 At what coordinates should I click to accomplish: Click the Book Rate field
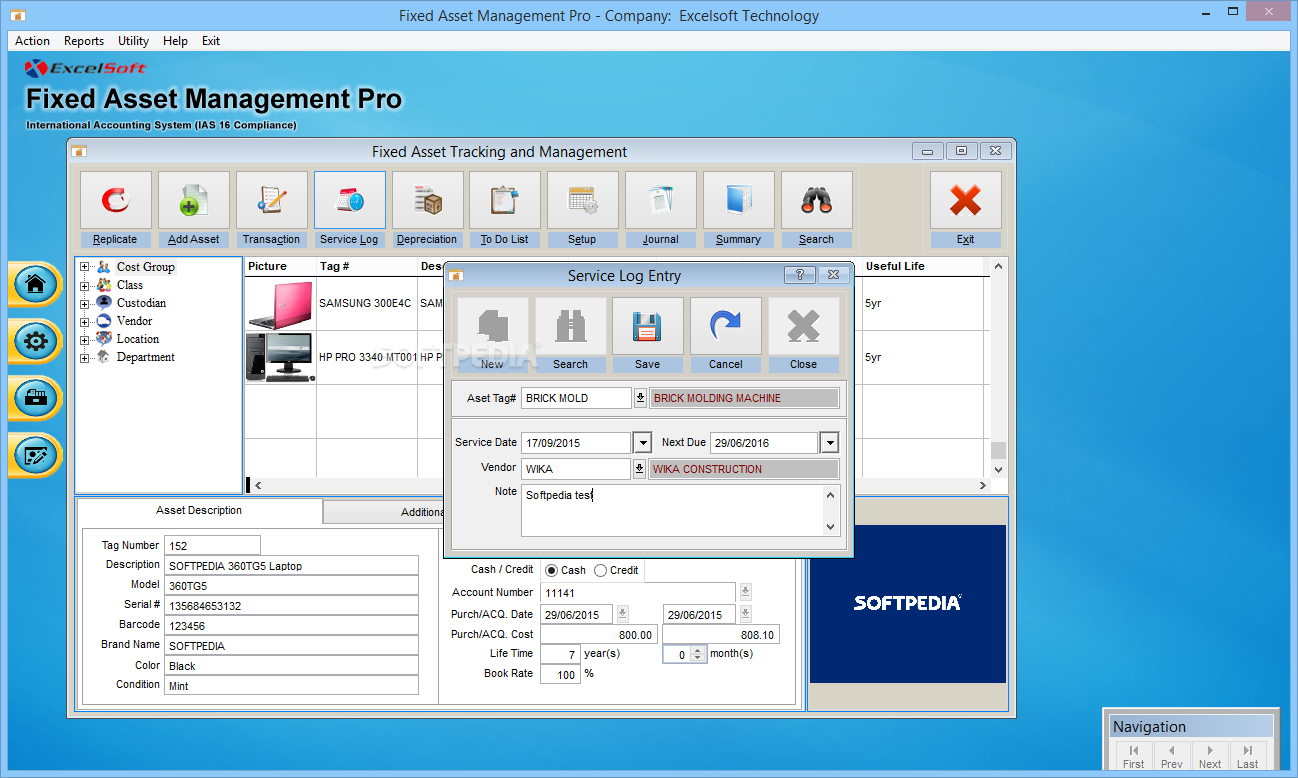(560, 674)
